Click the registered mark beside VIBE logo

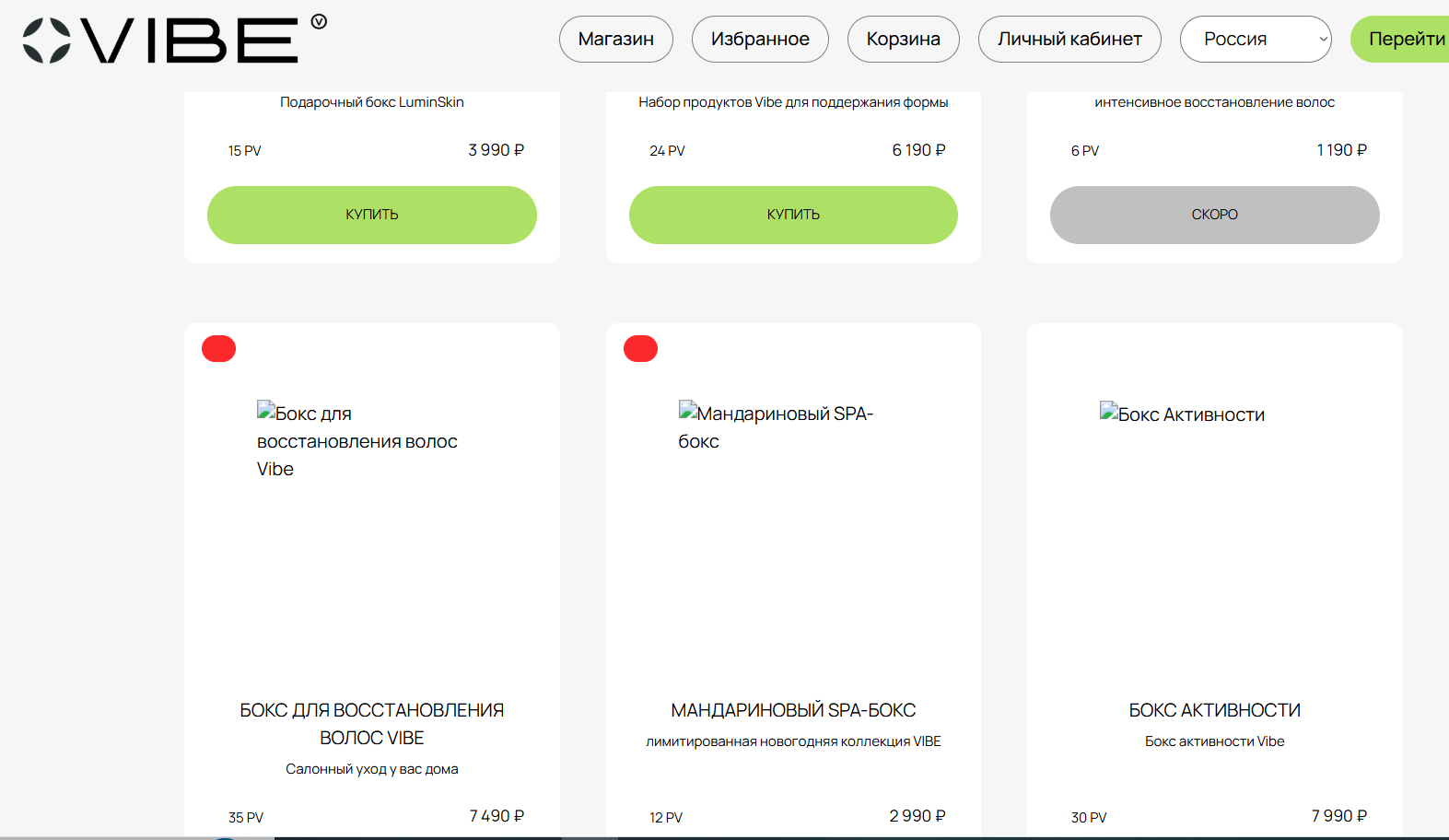[319, 21]
